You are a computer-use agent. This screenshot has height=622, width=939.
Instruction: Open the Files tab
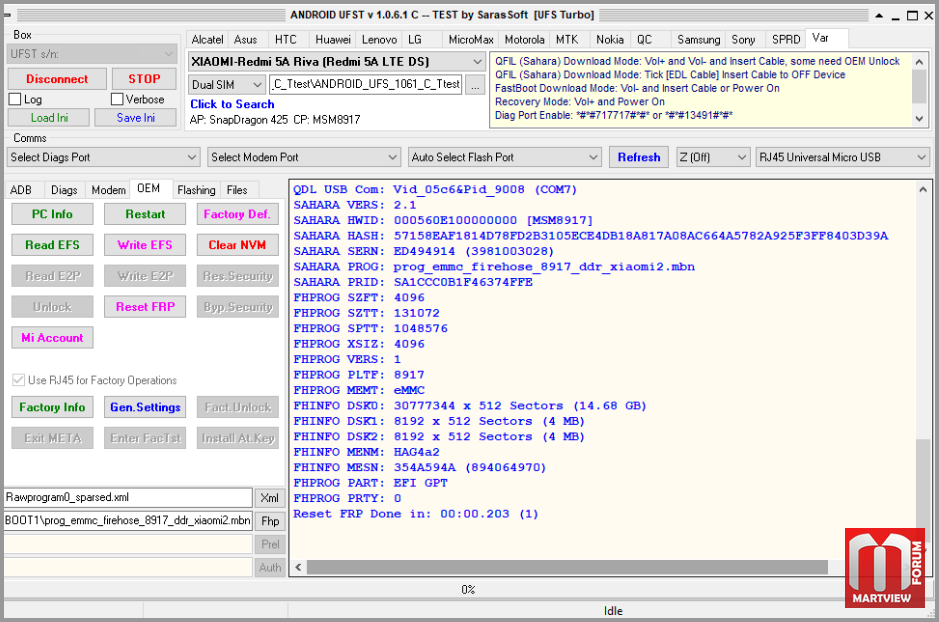click(x=237, y=190)
